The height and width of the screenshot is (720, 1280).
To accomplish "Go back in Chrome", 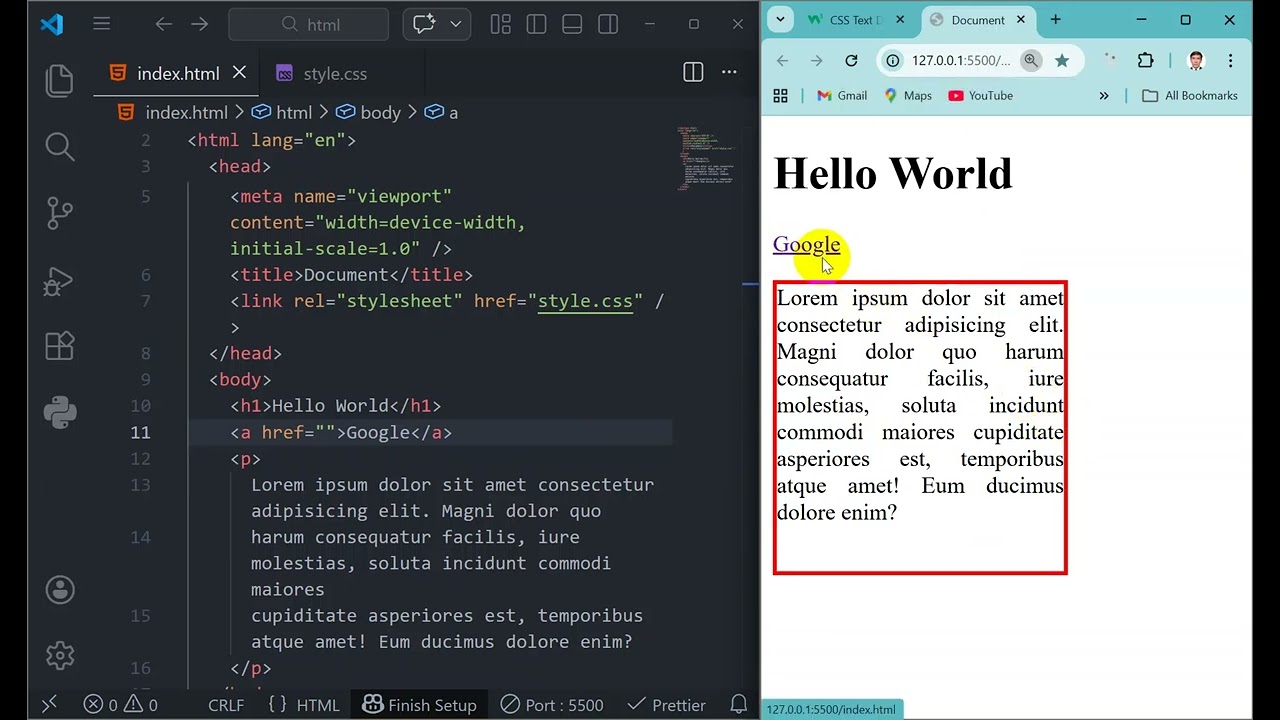I will (782, 61).
